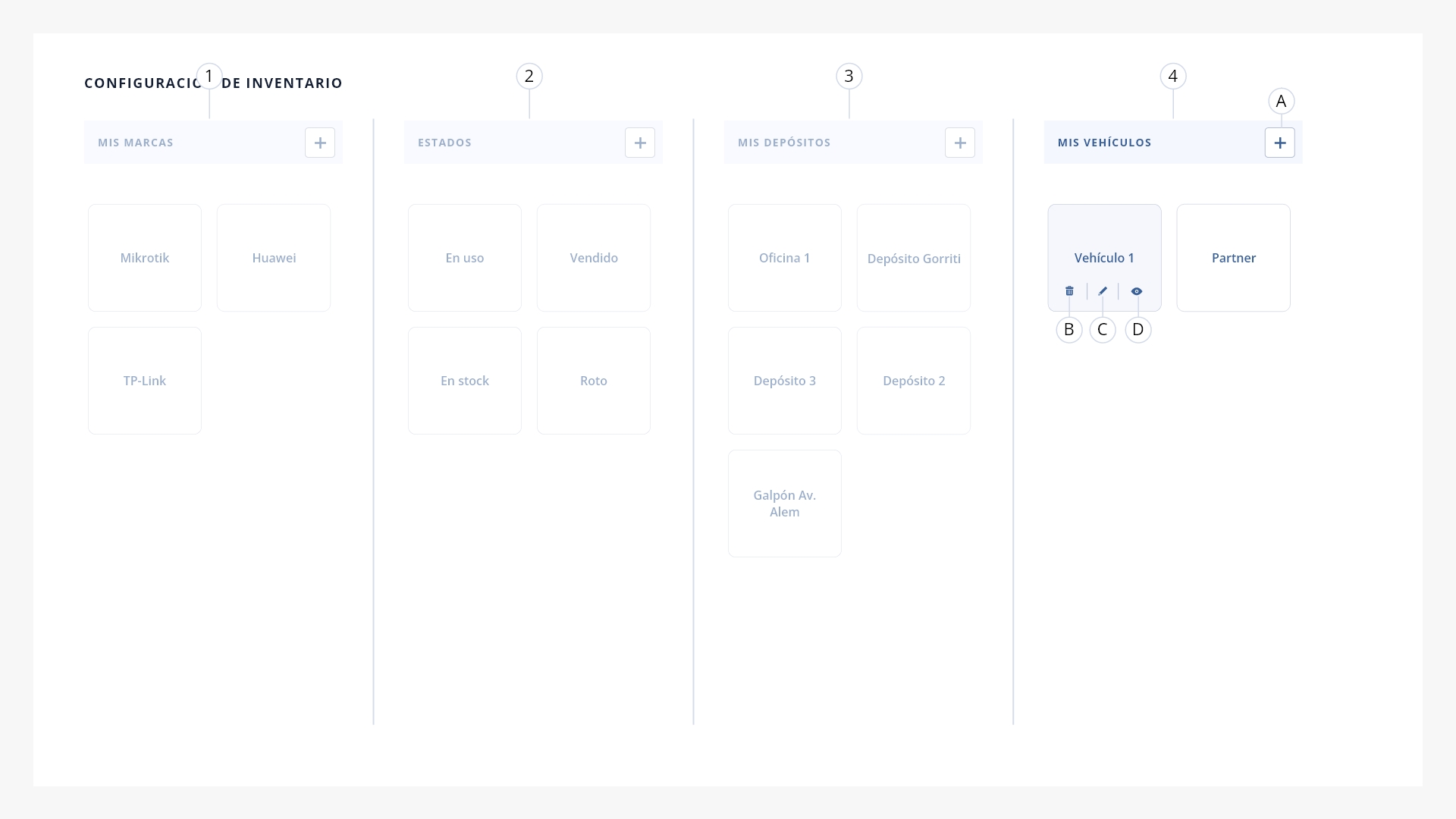This screenshot has height=819, width=1456.
Task: Select the Depósito 2 card
Action: click(914, 381)
